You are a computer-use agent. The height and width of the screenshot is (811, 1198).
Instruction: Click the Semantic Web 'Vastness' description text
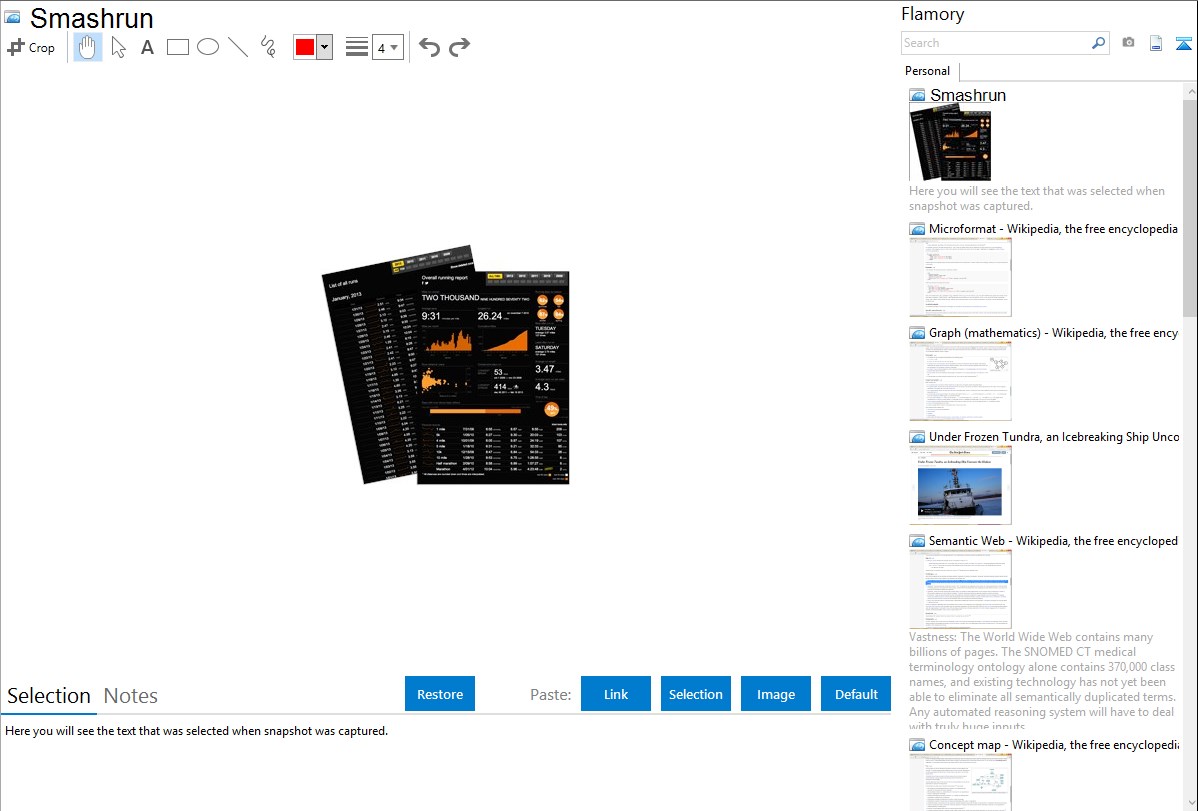pos(1043,681)
